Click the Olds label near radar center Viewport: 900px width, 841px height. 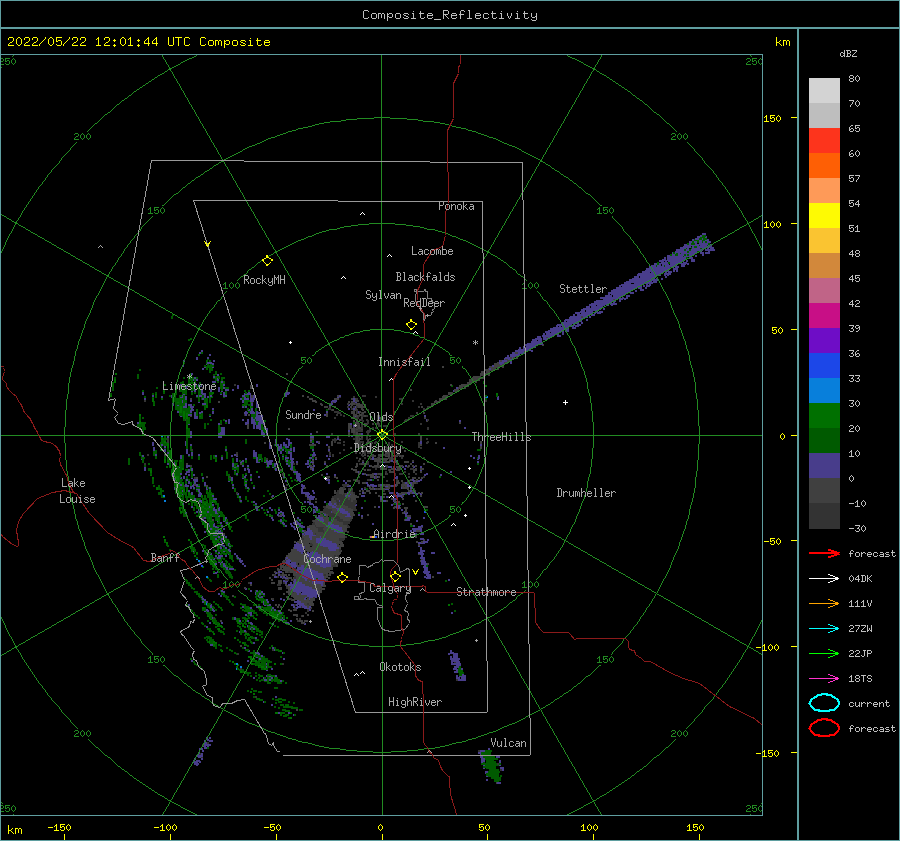coord(381,417)
